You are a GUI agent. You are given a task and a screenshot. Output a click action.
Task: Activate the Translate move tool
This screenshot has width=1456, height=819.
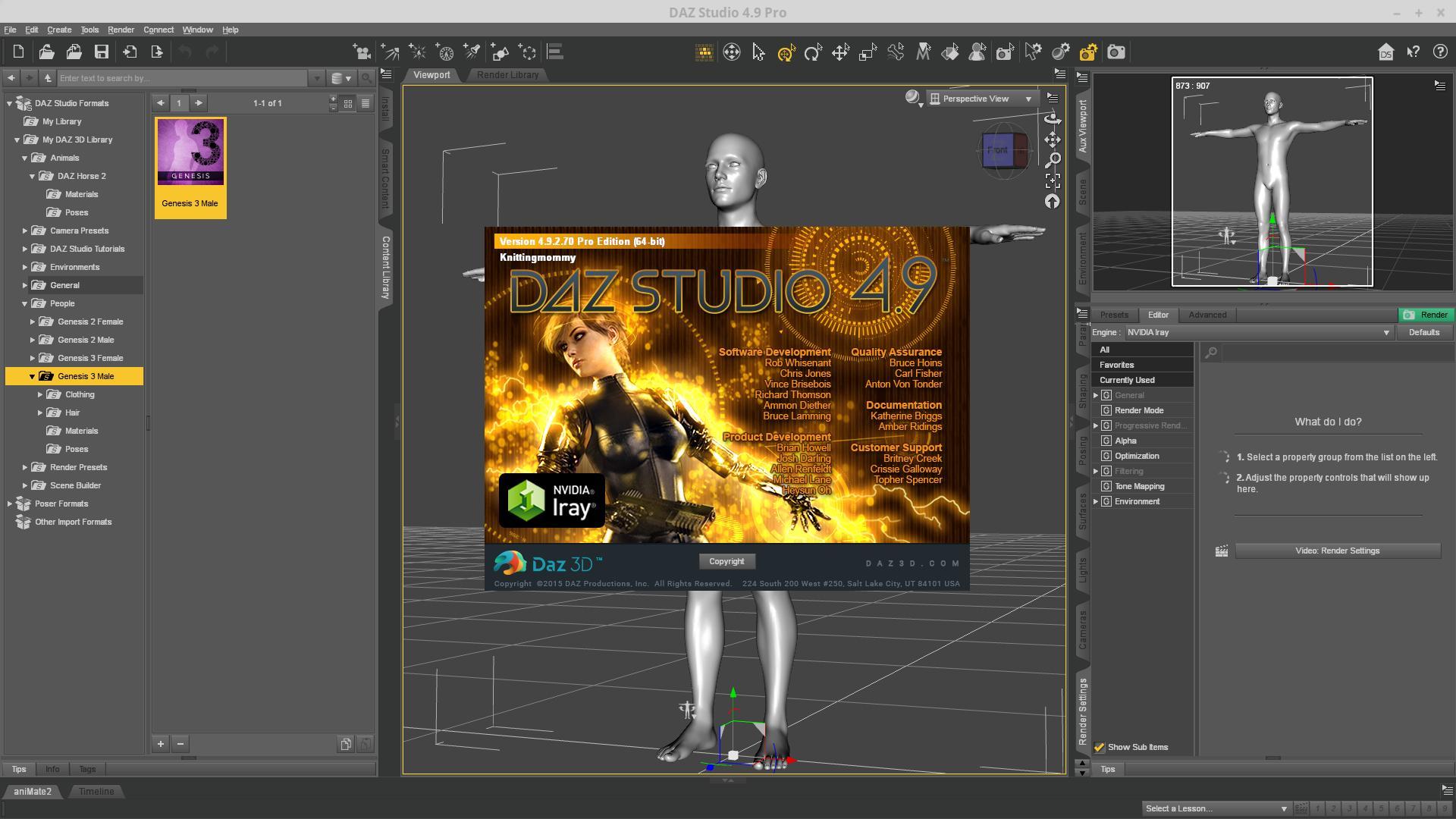click(840, 52)
